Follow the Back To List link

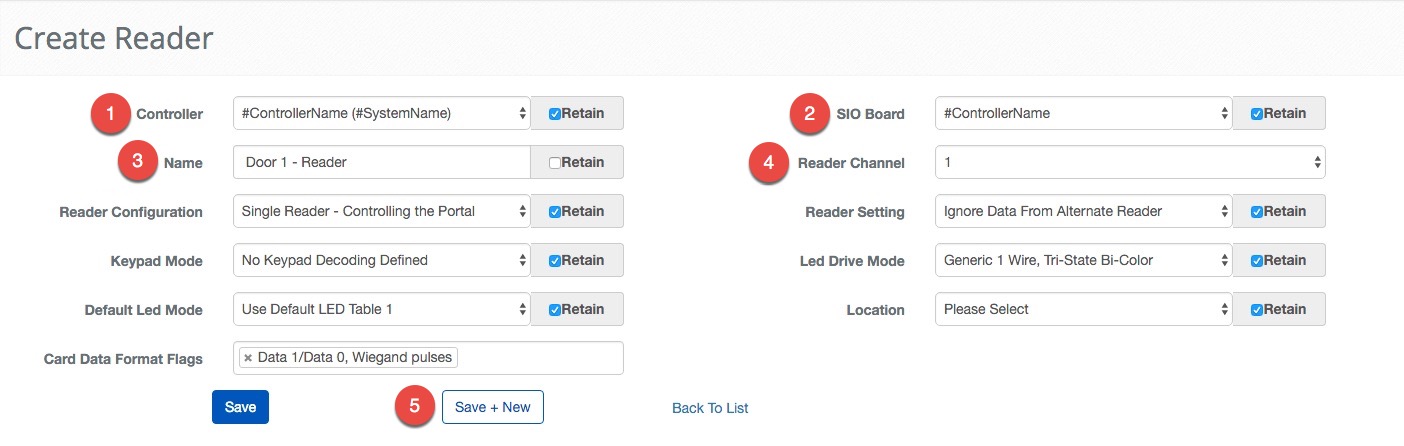(x=710, y=408)
